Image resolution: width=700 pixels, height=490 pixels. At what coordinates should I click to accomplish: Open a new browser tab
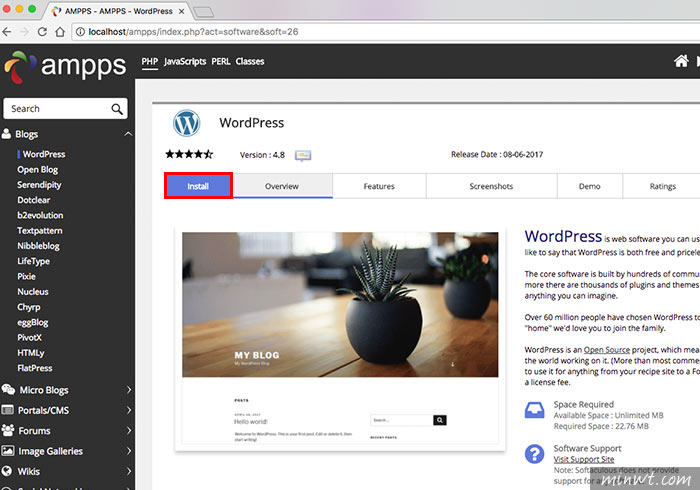[x=204, y=12]
